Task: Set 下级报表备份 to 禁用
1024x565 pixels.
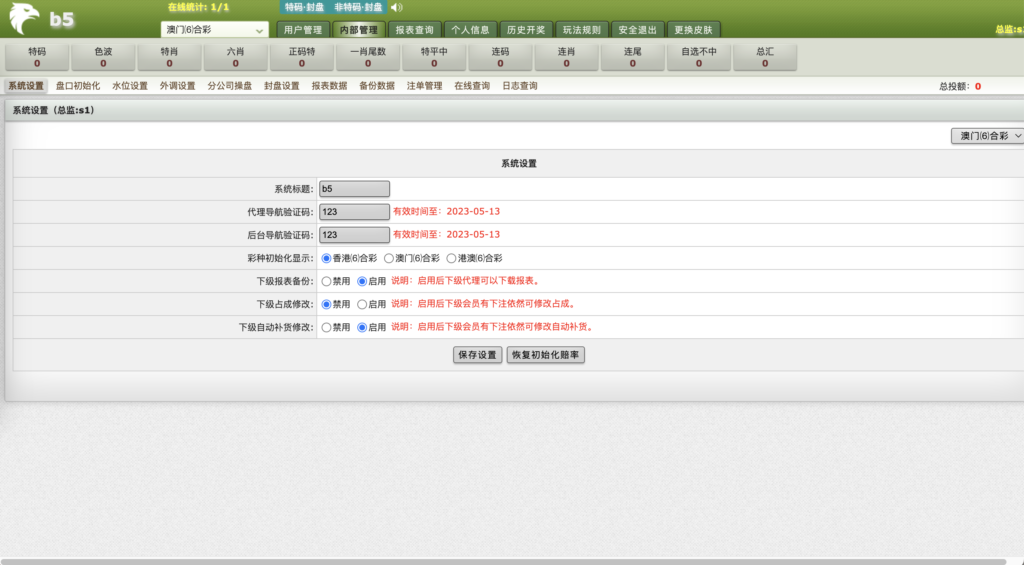Action: pyautogui.click(x=326, y=281)
